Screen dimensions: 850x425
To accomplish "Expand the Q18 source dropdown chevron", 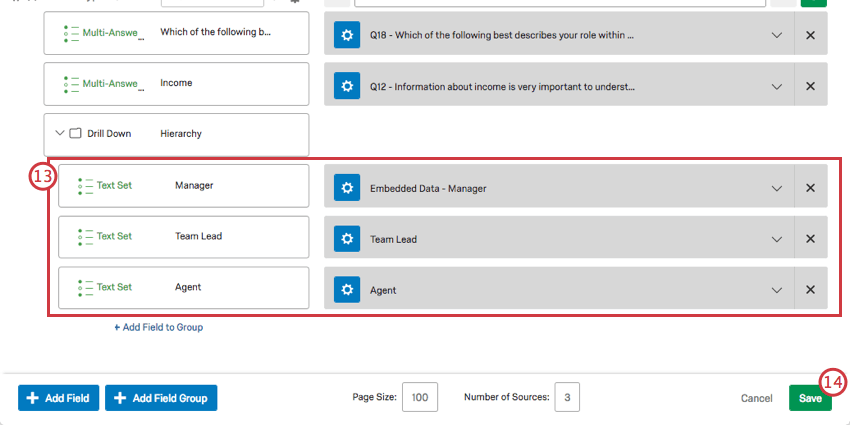I will [777, 35].
